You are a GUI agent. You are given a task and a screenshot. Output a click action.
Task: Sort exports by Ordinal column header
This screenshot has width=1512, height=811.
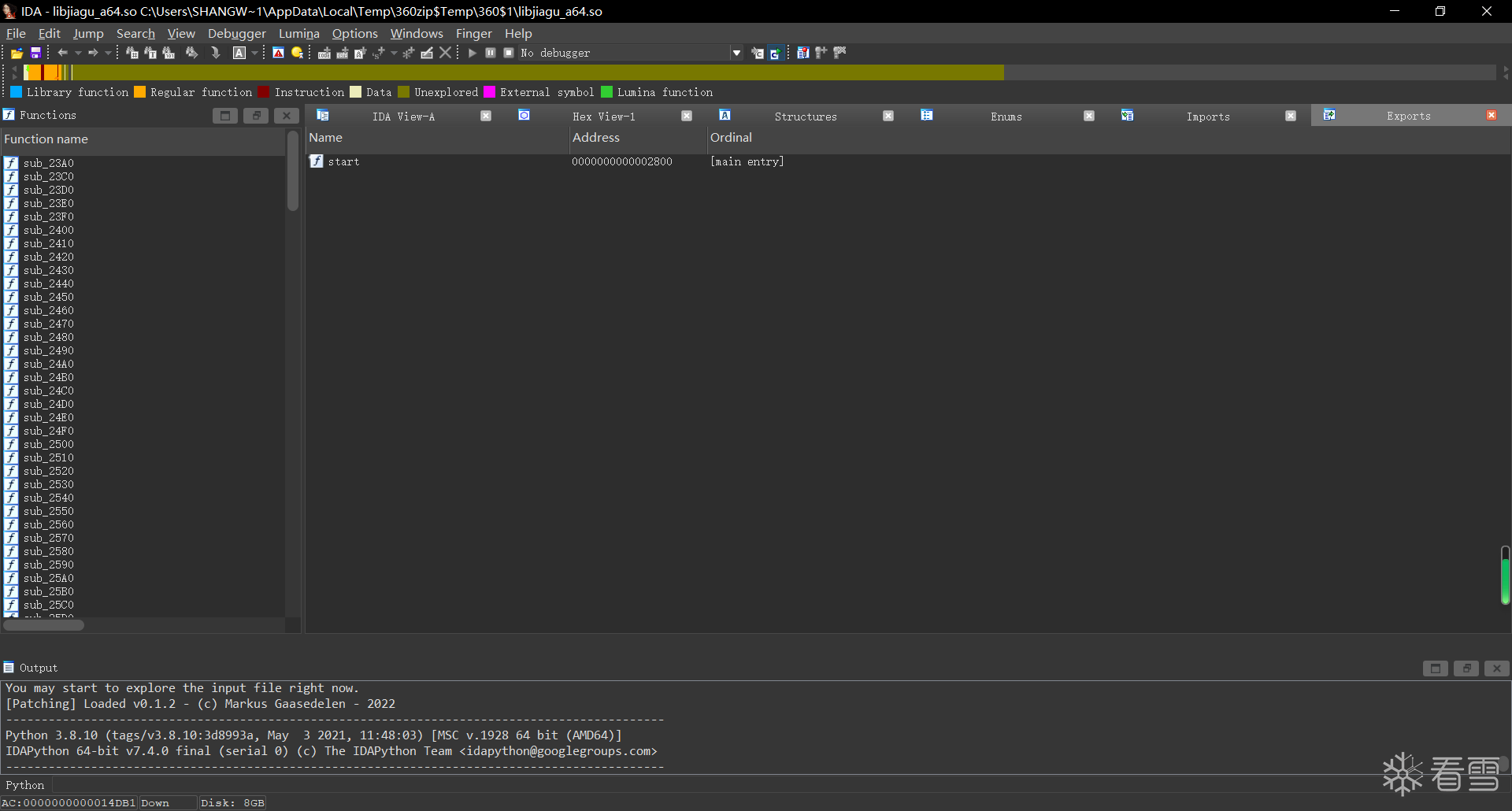click(1109, 138)
